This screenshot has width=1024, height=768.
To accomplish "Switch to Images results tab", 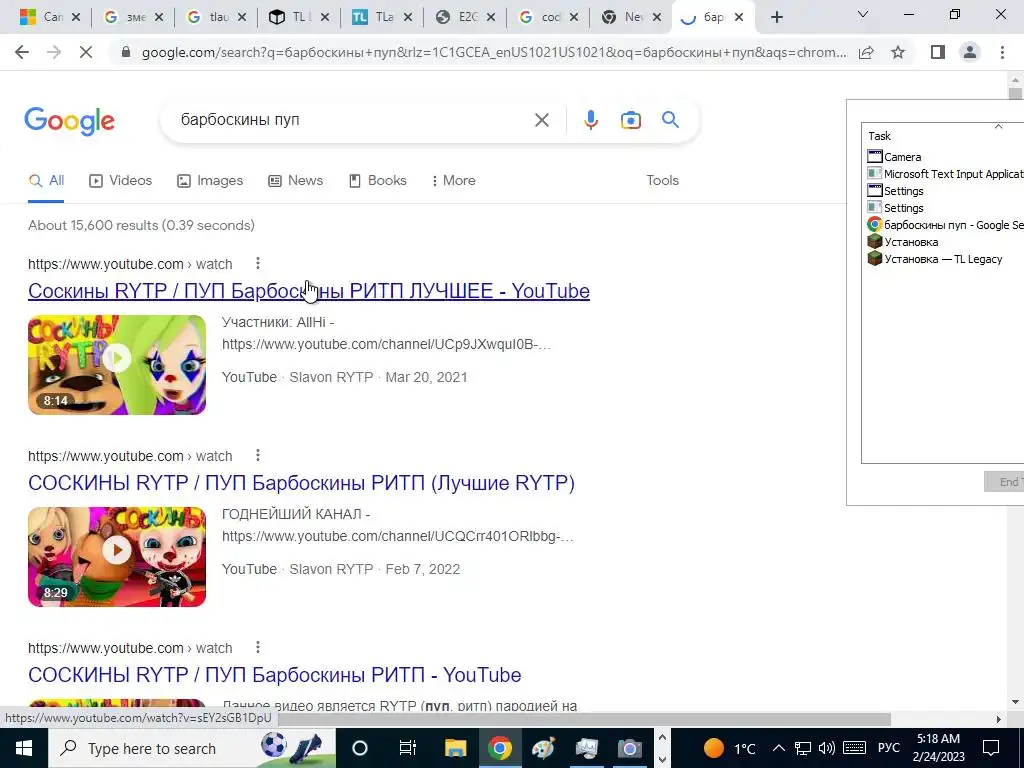I will point(210,181).
